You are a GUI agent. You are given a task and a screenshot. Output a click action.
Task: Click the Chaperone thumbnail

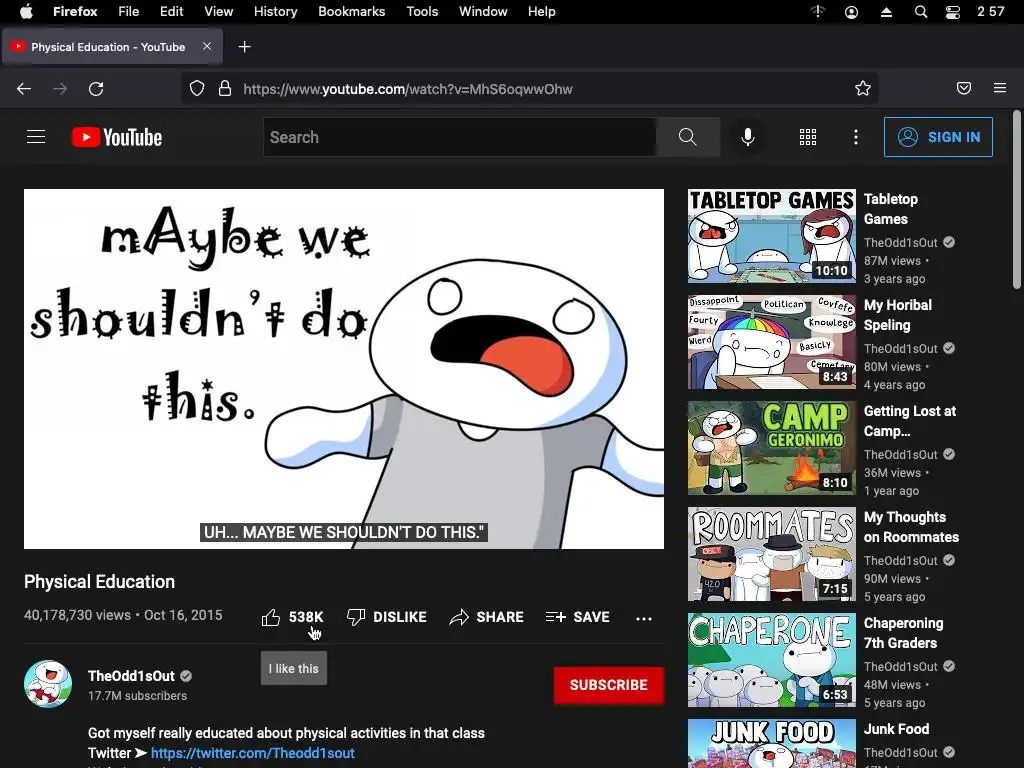pos(771,660)
